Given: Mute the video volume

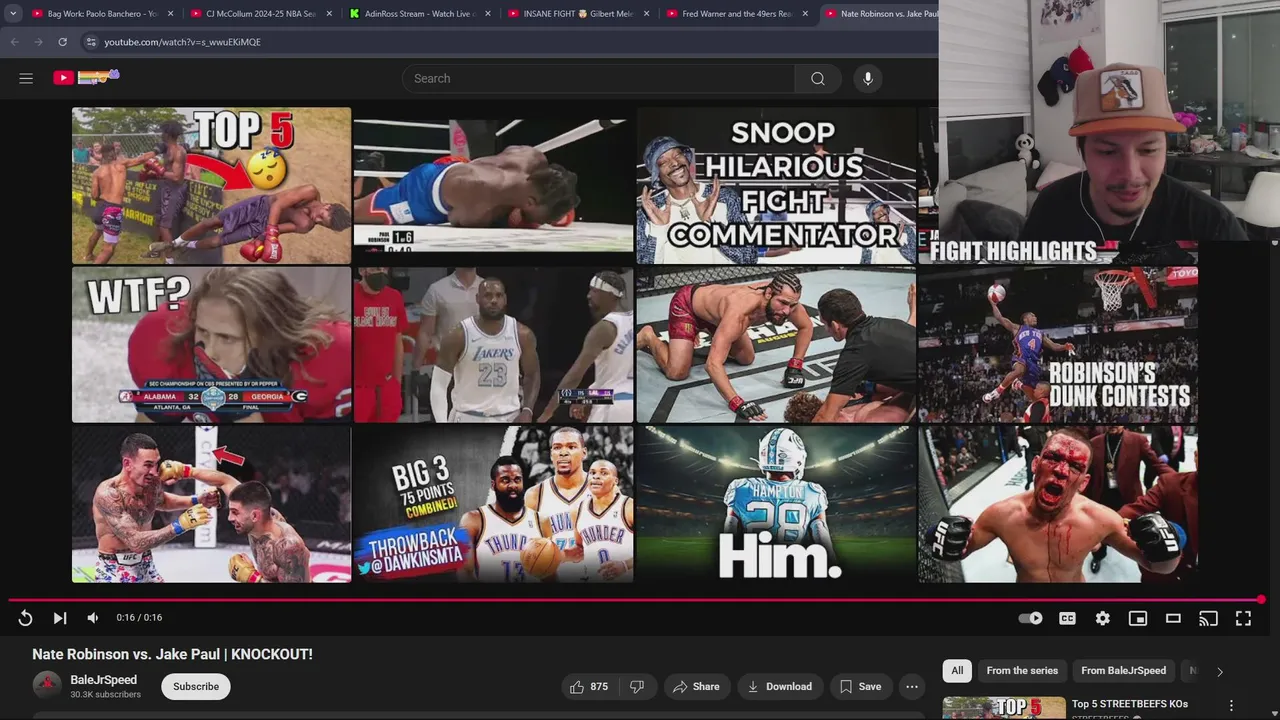Looking at the screenshot, I should tap(93, 618).
